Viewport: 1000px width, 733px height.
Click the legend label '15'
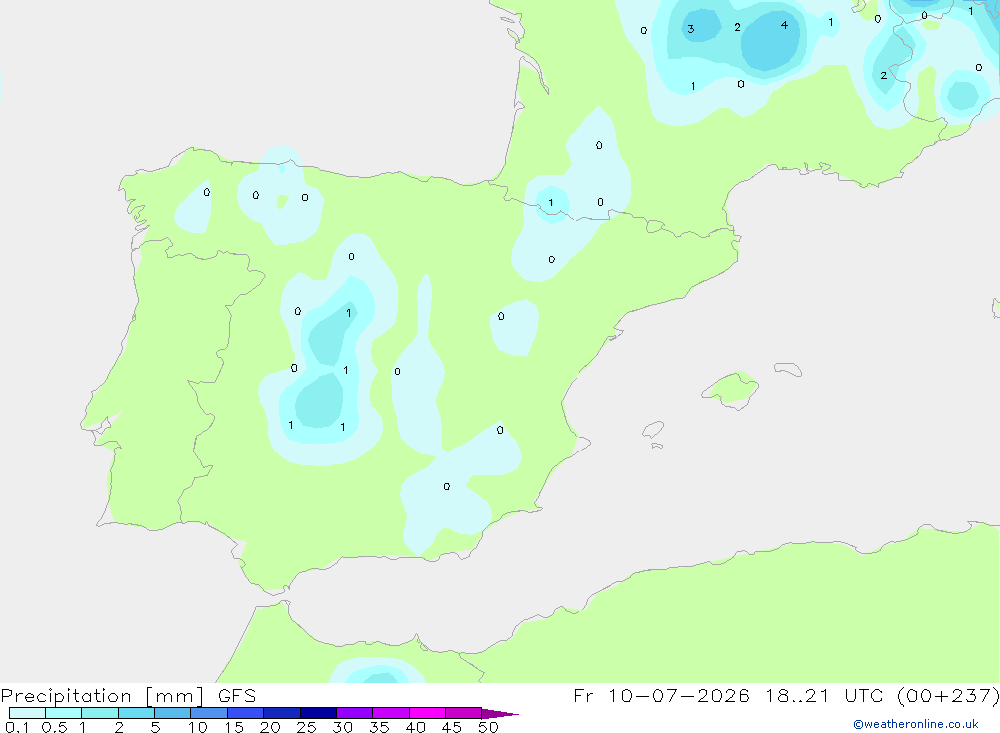233,727
